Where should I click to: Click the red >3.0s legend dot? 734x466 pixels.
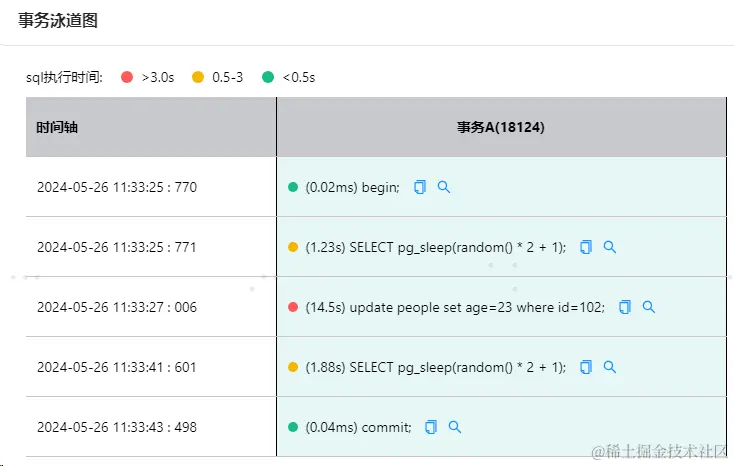point(127,77)
